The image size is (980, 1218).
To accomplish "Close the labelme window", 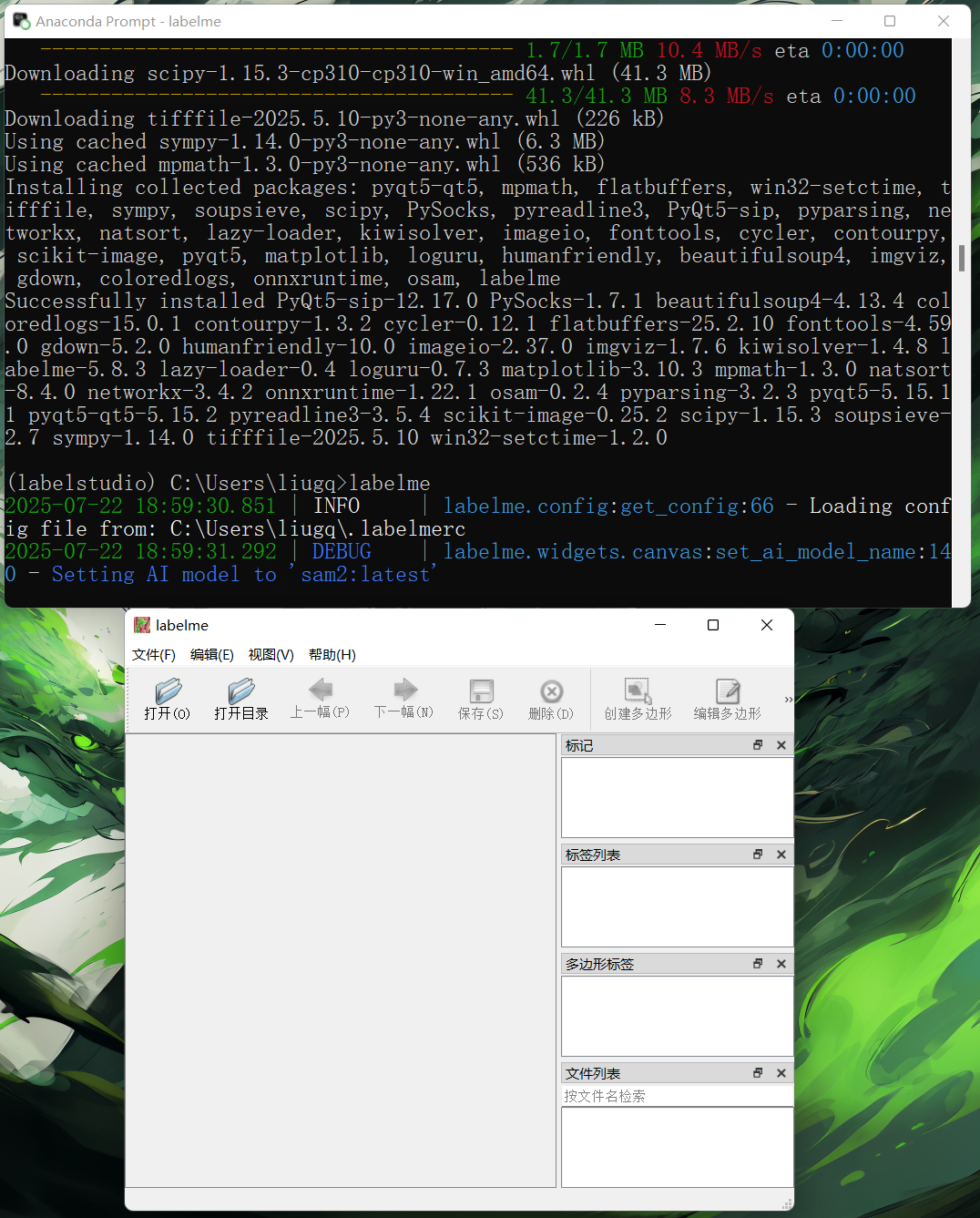I will (x=767, y=625).
